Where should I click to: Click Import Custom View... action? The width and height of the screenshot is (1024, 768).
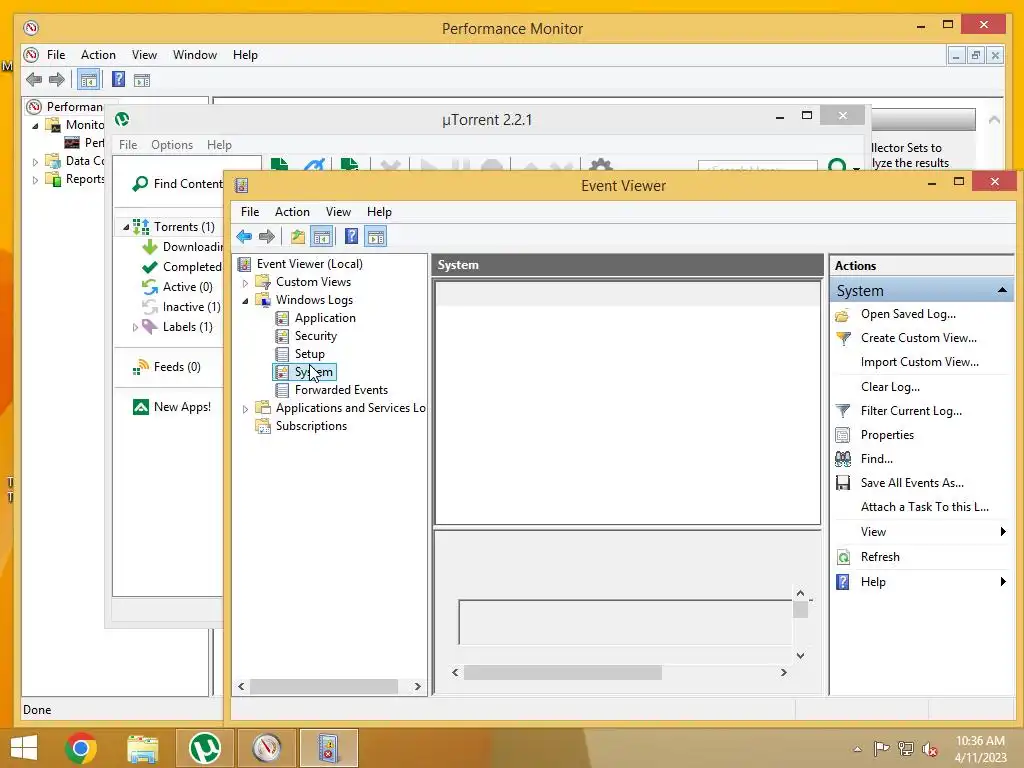pyautogui.click(x=920, y=362)
